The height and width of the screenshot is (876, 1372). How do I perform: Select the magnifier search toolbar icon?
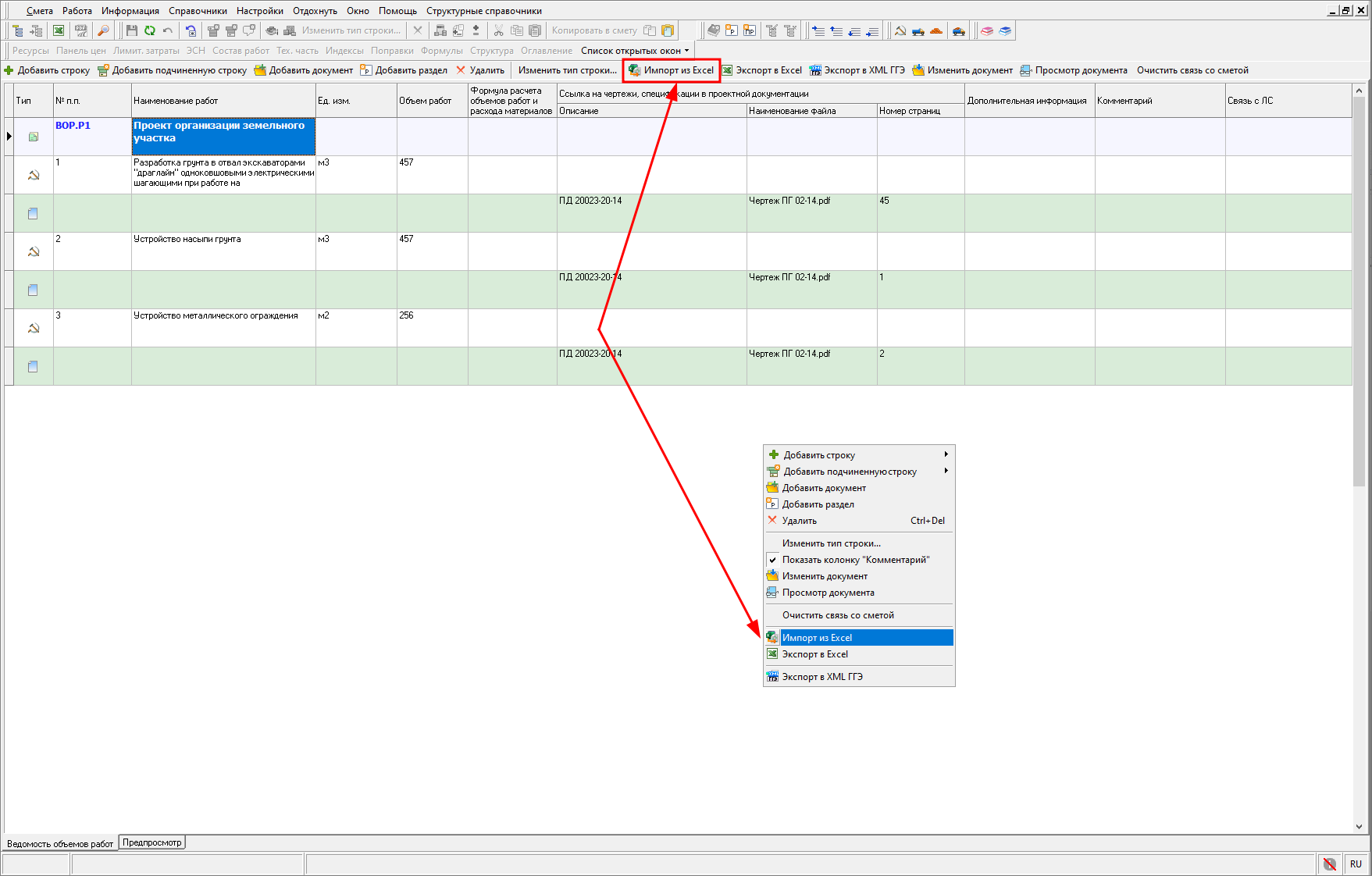[104, 30]
